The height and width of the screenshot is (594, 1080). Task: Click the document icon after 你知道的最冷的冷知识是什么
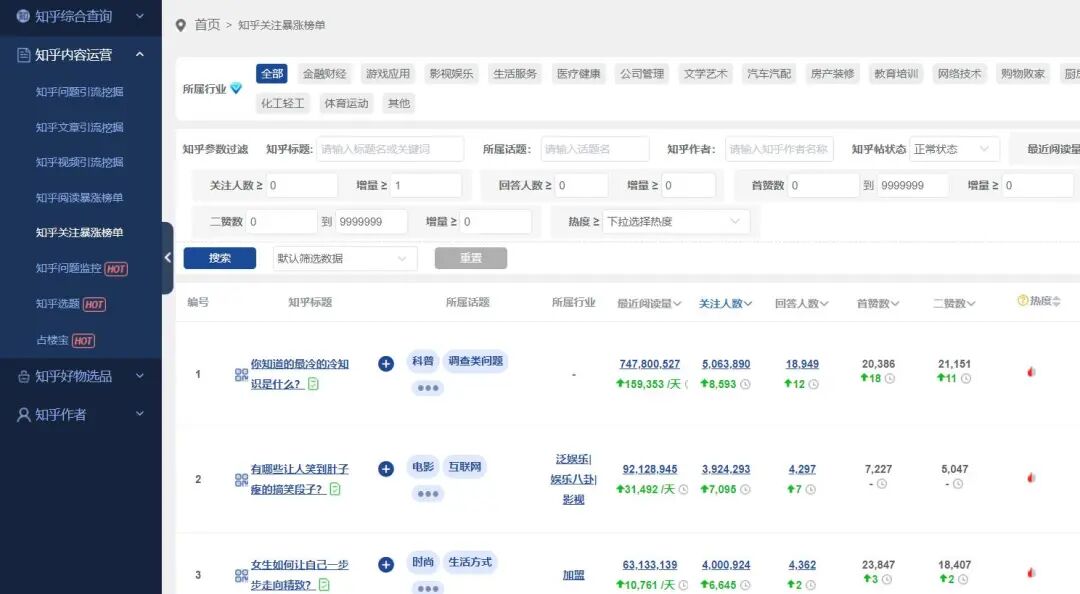(x=313, y=384)
